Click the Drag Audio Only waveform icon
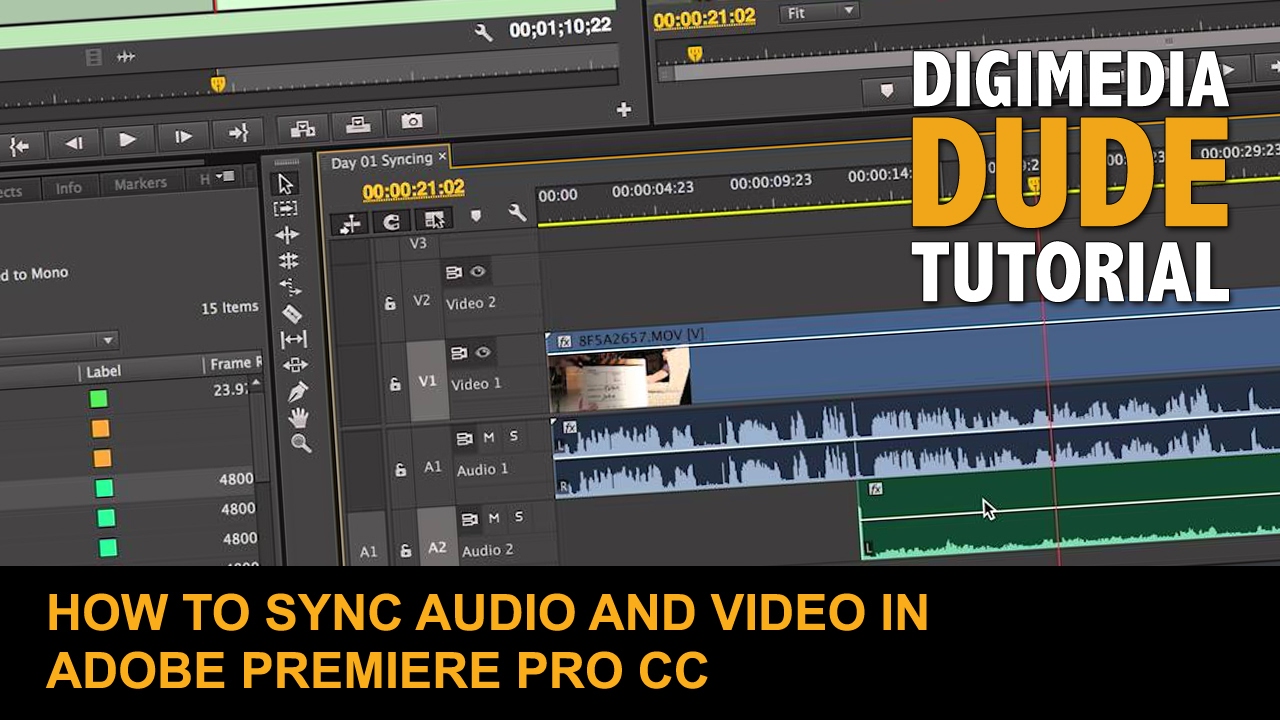The image size is (1280, 720). [126, 58]
